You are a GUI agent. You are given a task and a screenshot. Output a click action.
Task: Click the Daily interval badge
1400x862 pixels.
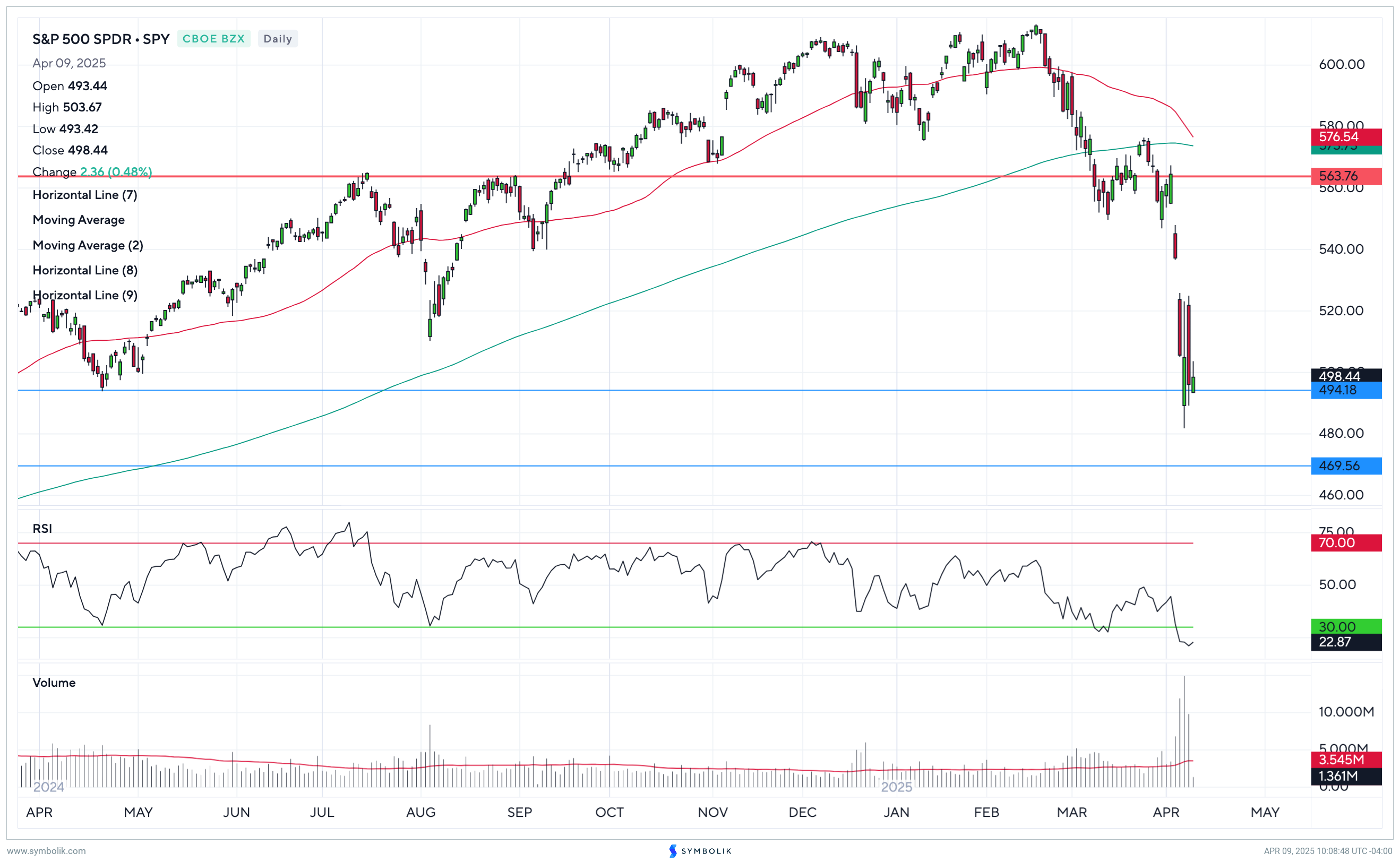(x=278, y=39)
